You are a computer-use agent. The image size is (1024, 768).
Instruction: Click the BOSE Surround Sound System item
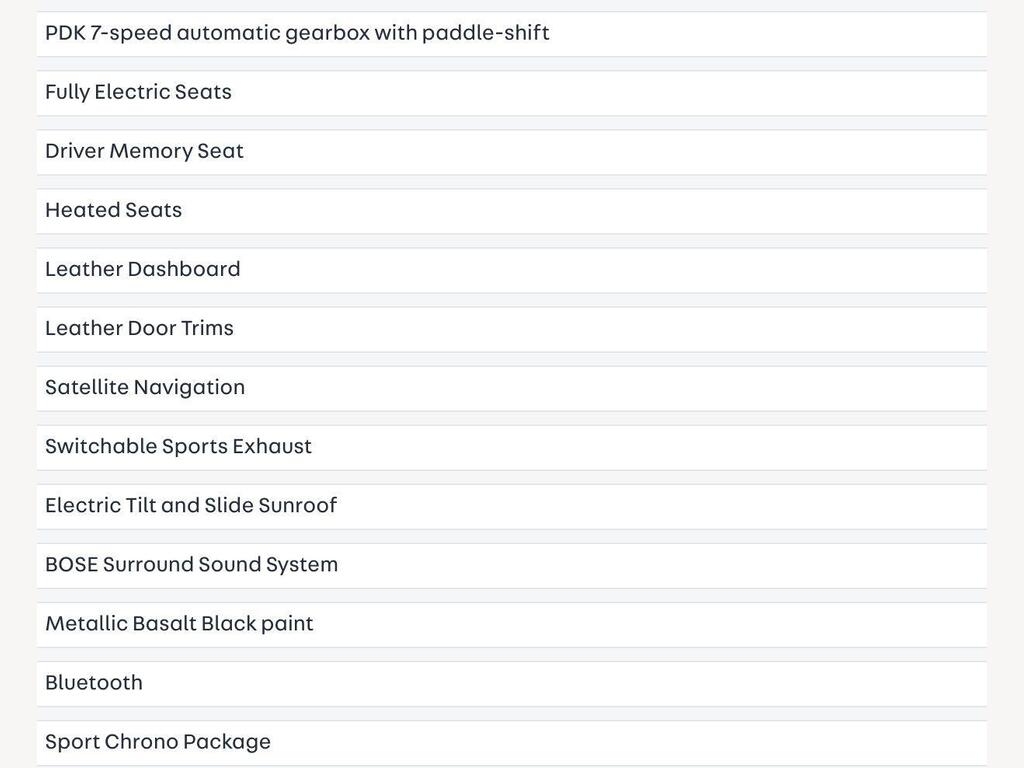click(511, 566)
